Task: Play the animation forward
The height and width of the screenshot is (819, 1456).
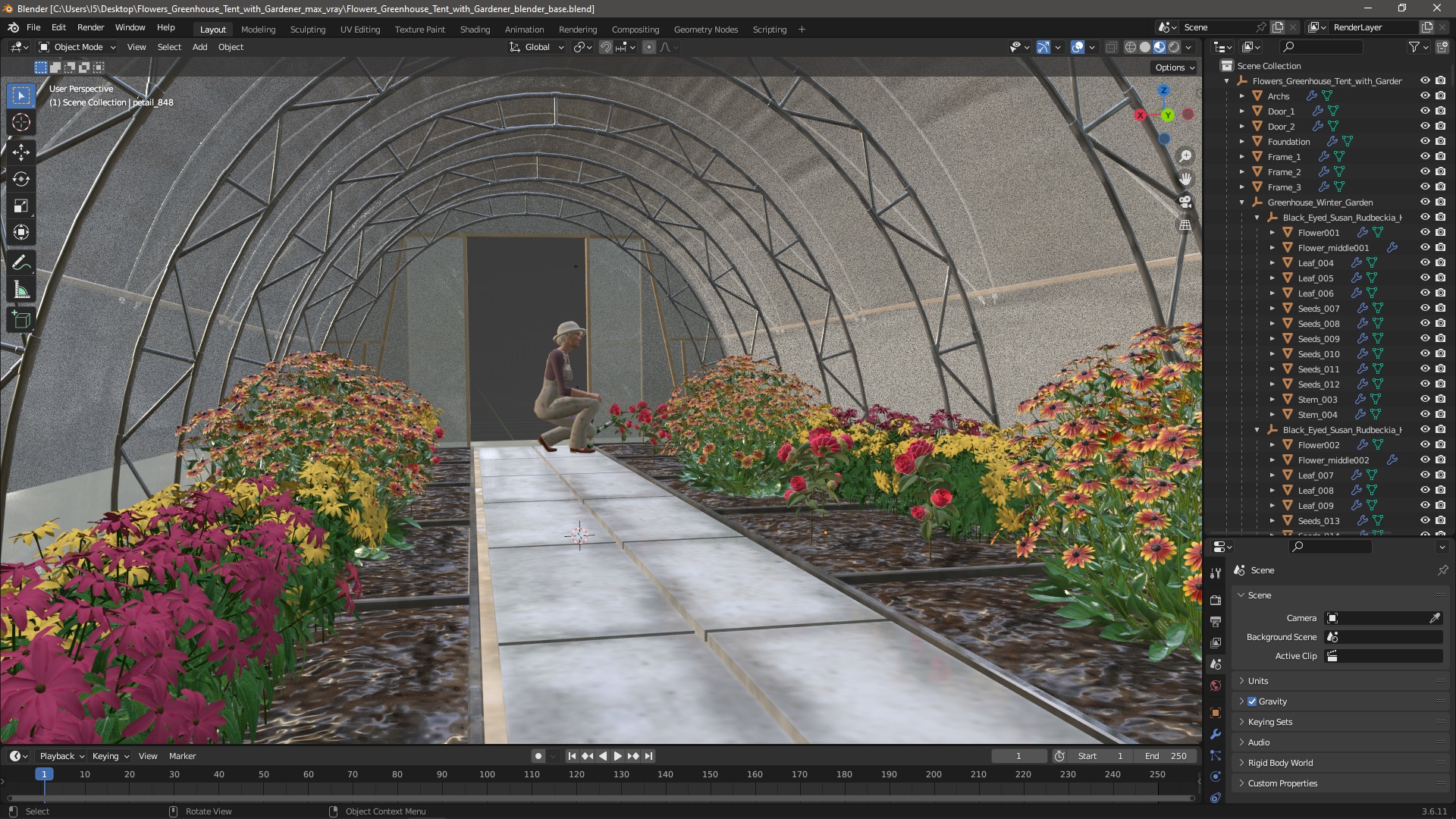Action: (x=618, y=756)
